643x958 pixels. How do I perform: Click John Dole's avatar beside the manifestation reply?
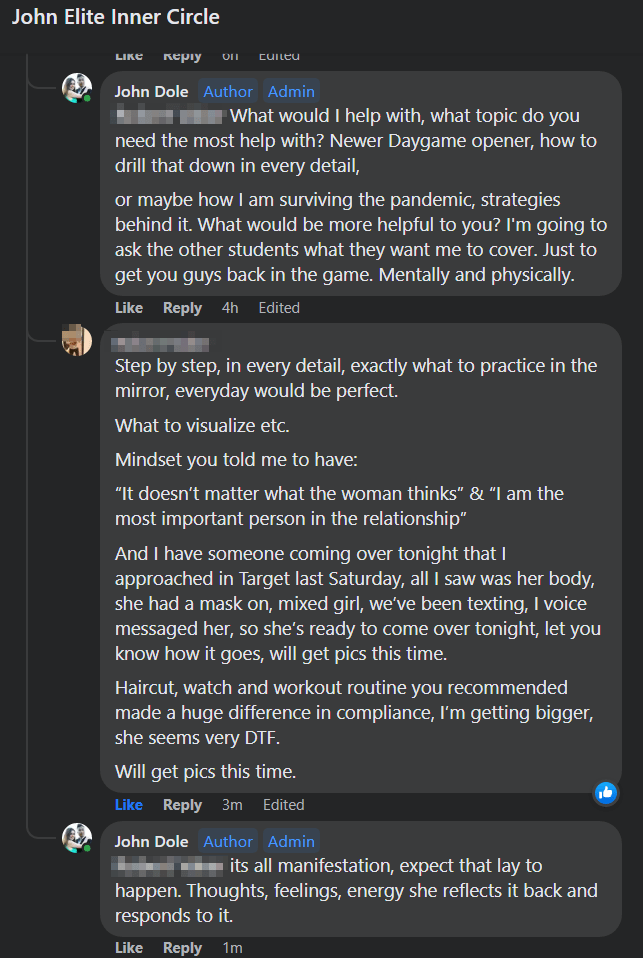(x=77, y=839)
